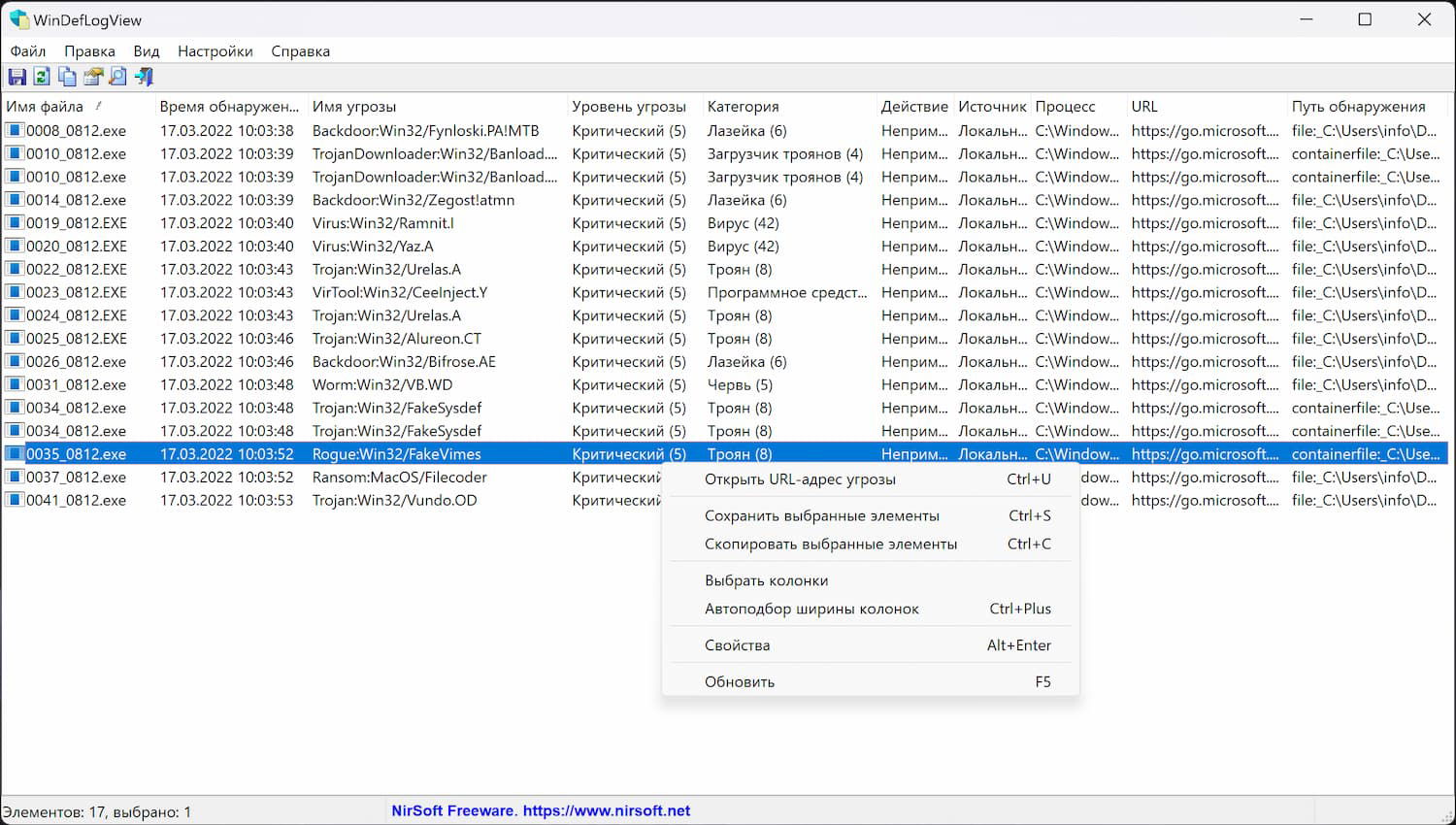The width and height of the screenshot is (1456, 825).
Task: Sort by the Уровень угрозы column header
Action: tap(634, 107)
